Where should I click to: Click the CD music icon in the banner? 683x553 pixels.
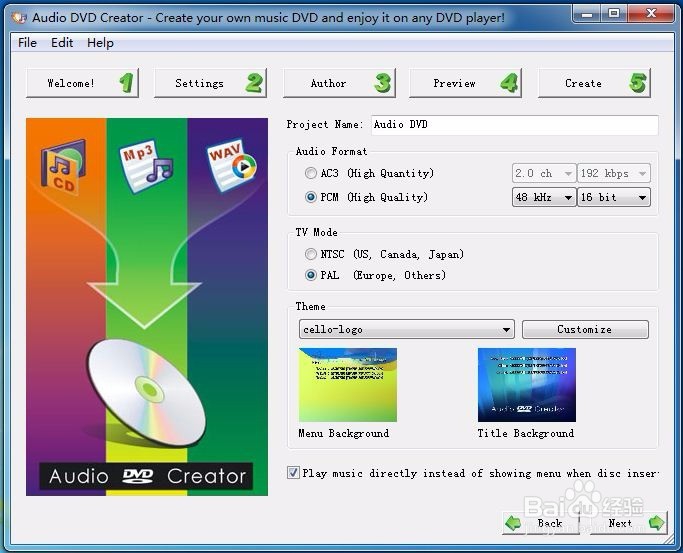(64, 166)
